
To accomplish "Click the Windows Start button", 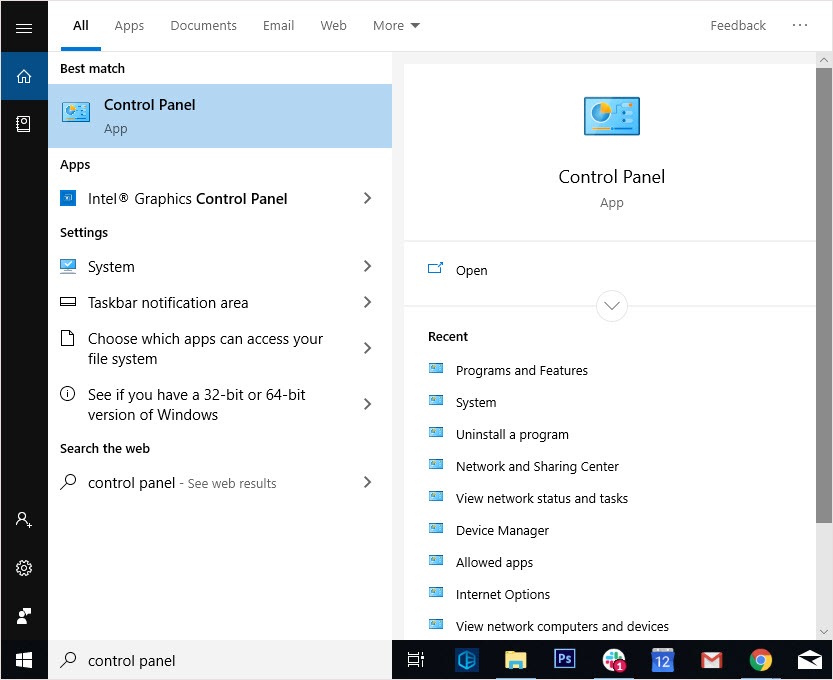I will point(24,660).
